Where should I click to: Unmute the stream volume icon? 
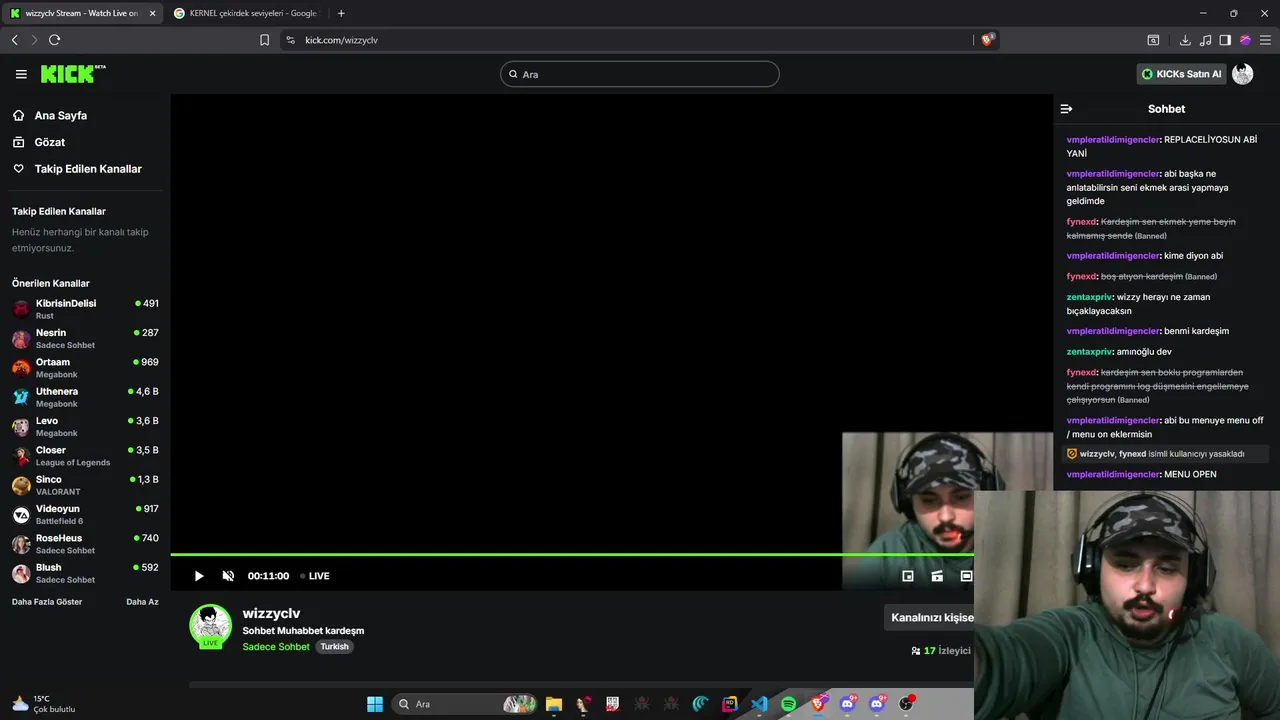[228, 576]
